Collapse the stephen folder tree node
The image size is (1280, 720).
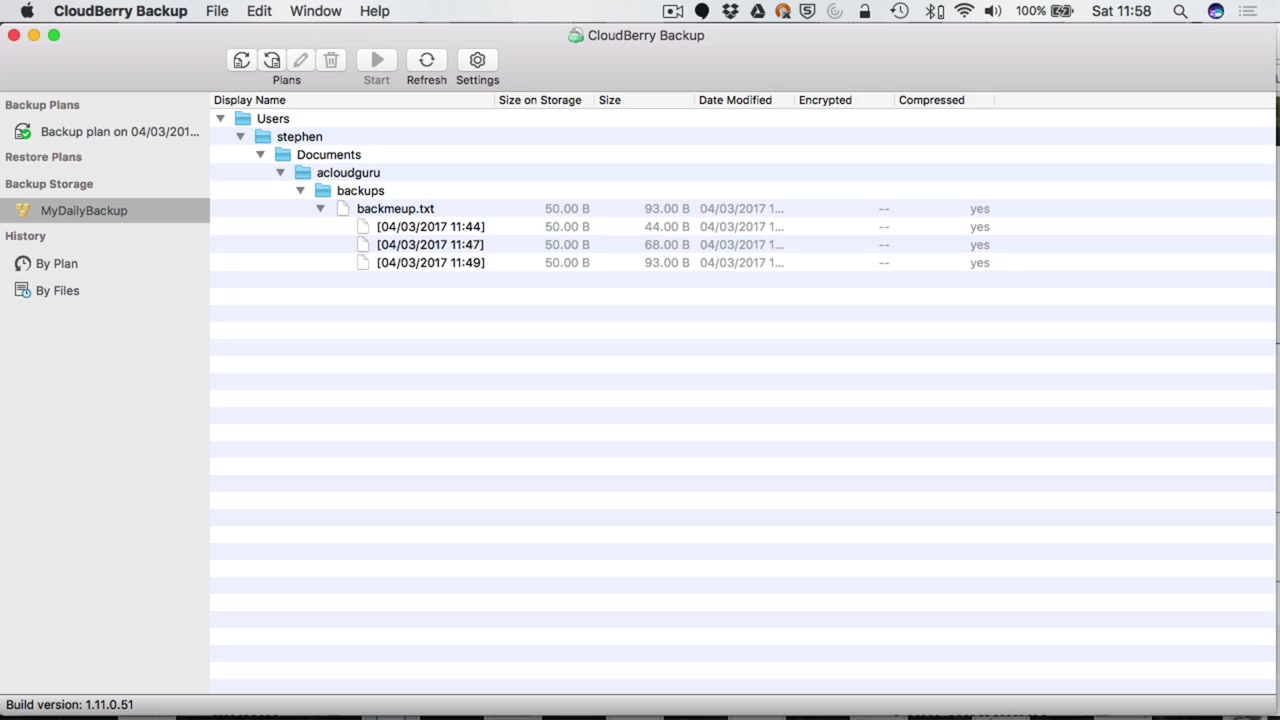pyautogui.click(x=240, y=136)
